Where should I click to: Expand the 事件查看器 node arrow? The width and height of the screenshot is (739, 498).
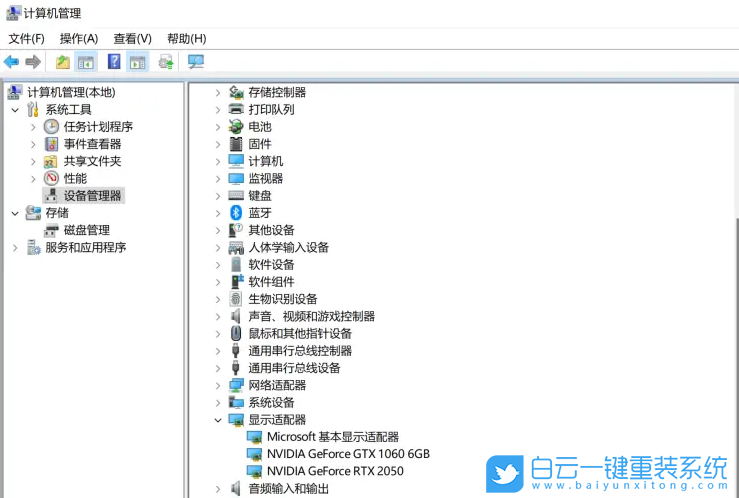pyautogui.click(x=33, y=144)
